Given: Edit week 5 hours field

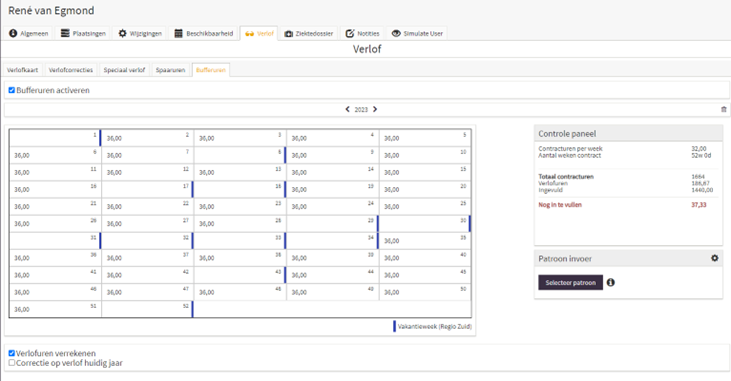Looking at the screenshot, I should click(x=425, y=138).
